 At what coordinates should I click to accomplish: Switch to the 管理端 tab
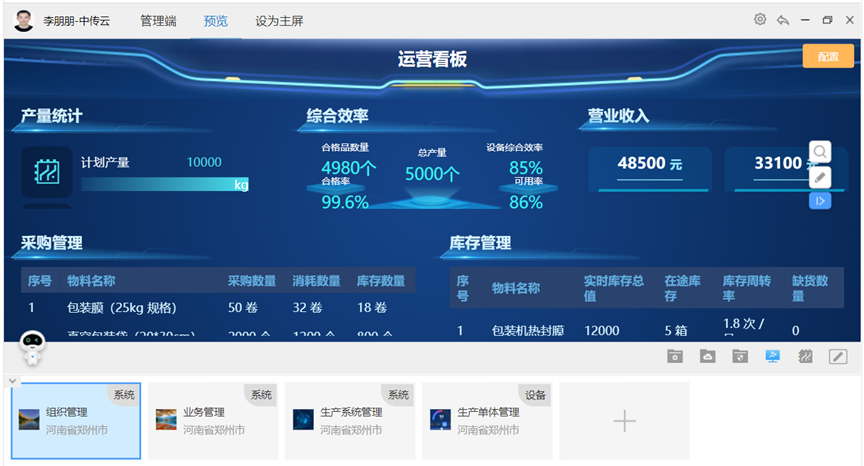click(158, 21)
